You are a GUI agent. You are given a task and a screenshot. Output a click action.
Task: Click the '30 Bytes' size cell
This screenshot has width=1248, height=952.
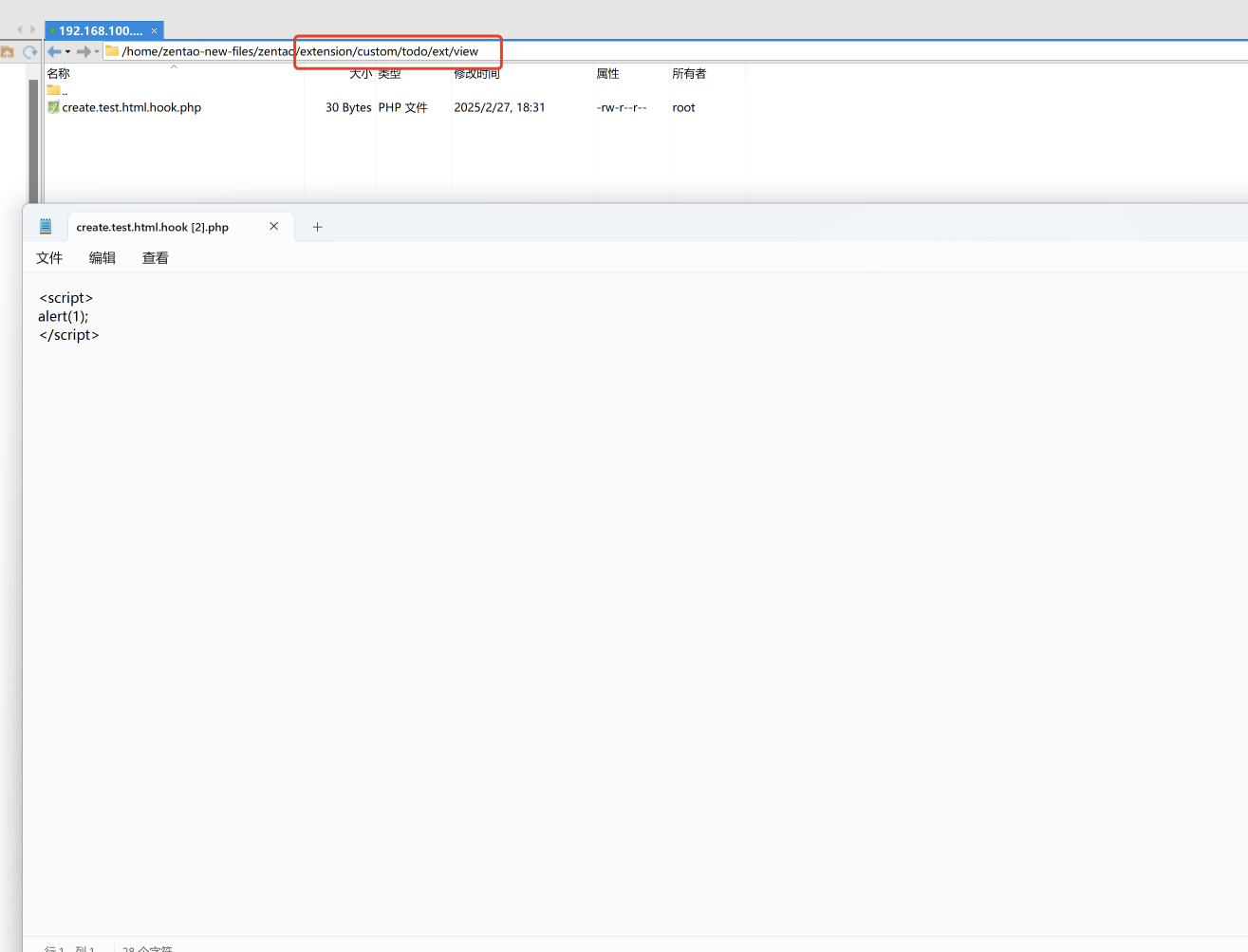pos(348,107)
